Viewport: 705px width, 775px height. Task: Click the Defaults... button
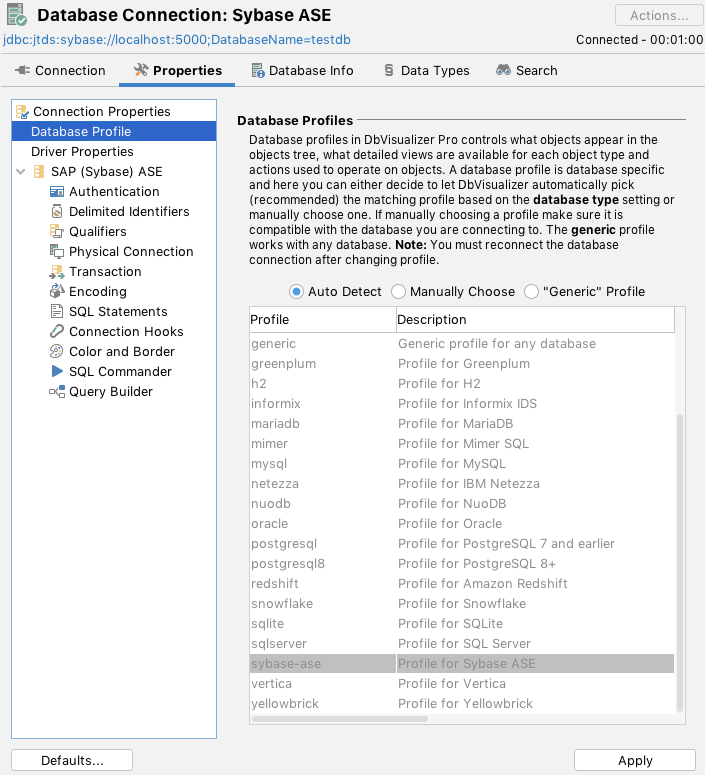[x=72, y=760]
